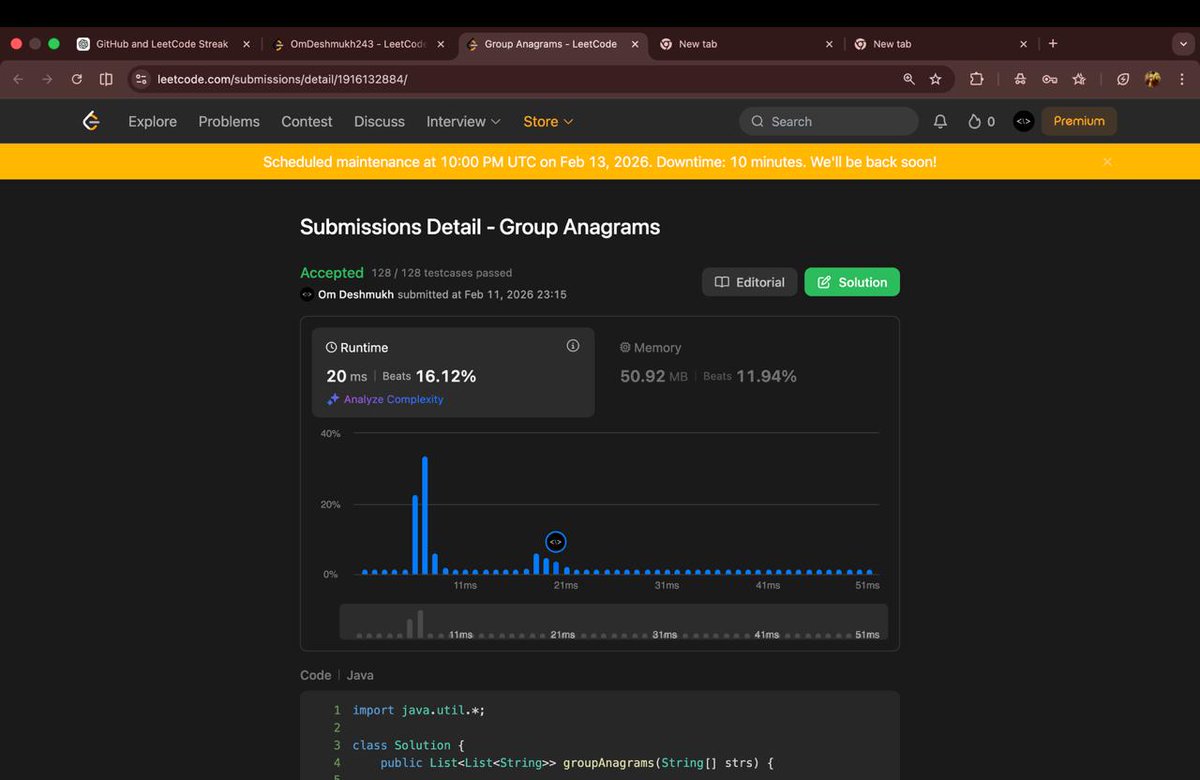Close the GitHub and LeetCode Streak tab
1200x780 pixels.
coord(246,44)
